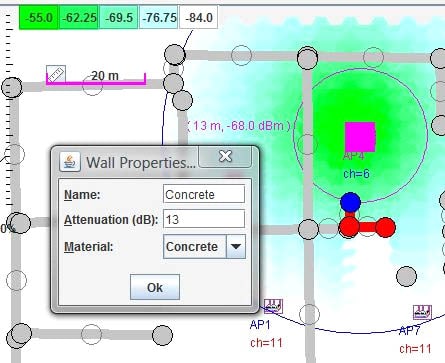The image size is (445, 363).
Task: Click the AP1 access point icon
Action: [273, 306]
